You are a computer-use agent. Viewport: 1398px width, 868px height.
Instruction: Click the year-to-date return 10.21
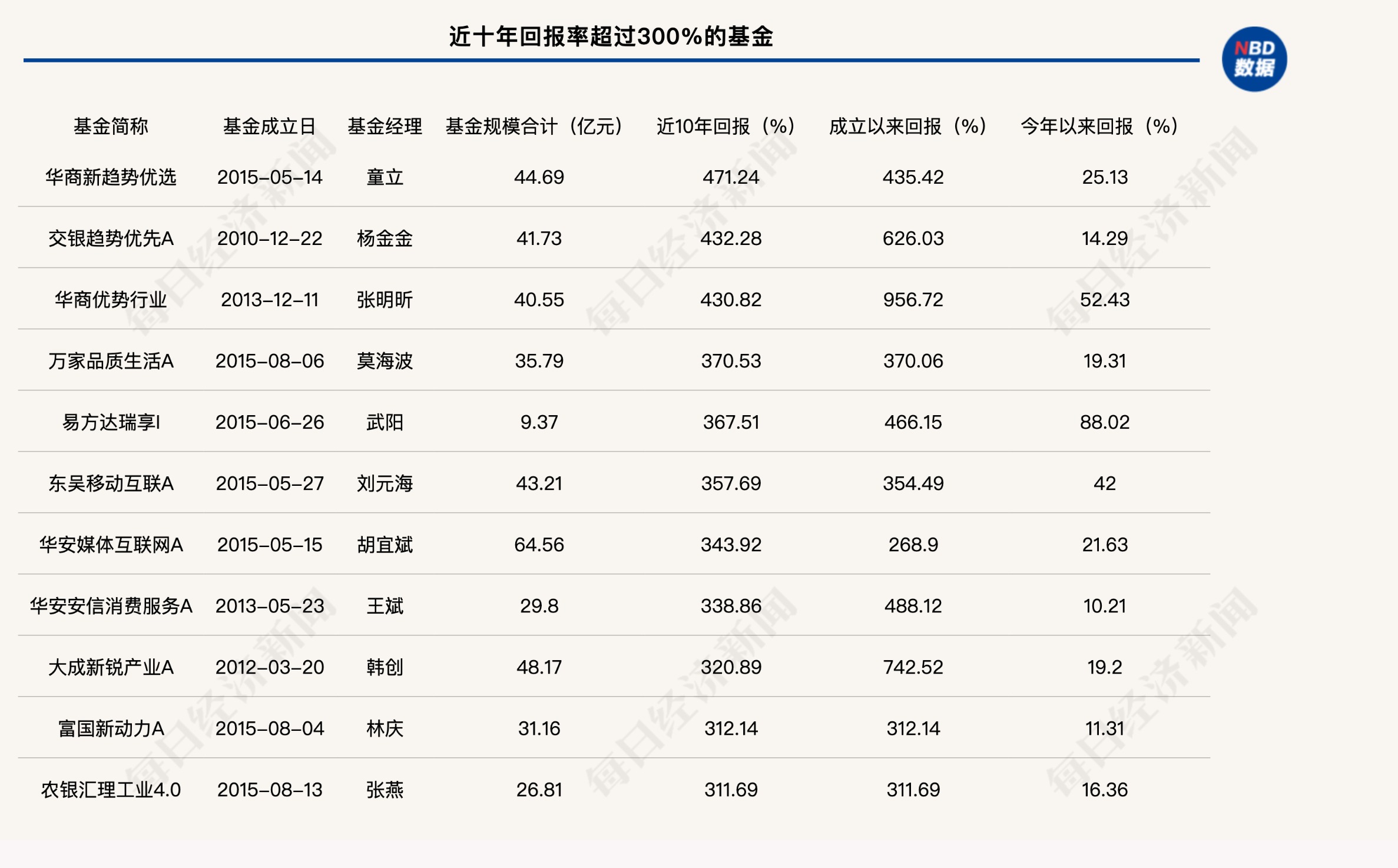[x=1104, y=606]
